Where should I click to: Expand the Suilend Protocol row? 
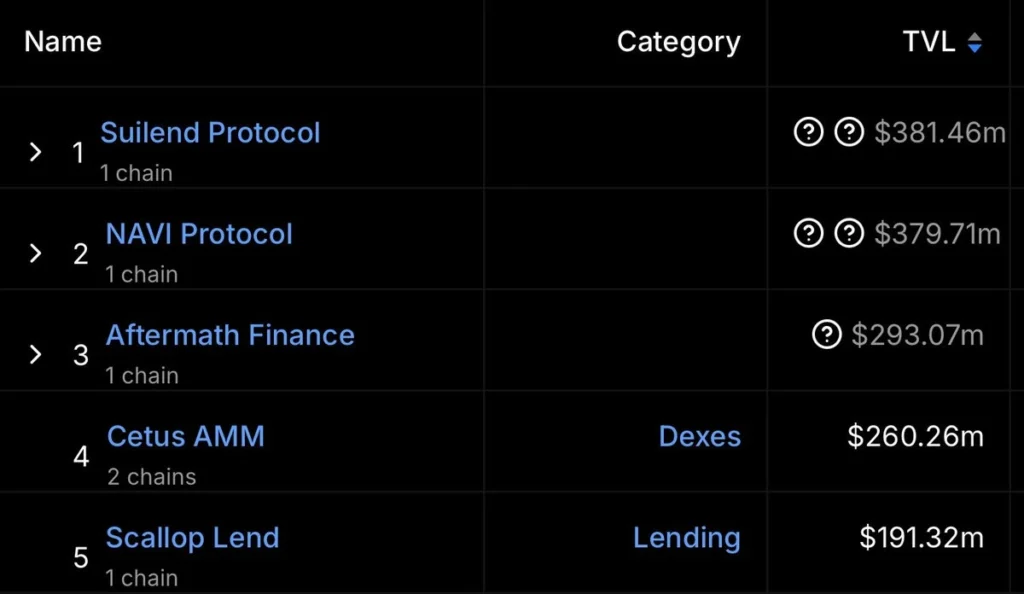pyautogui.click(x=36, y=152)
